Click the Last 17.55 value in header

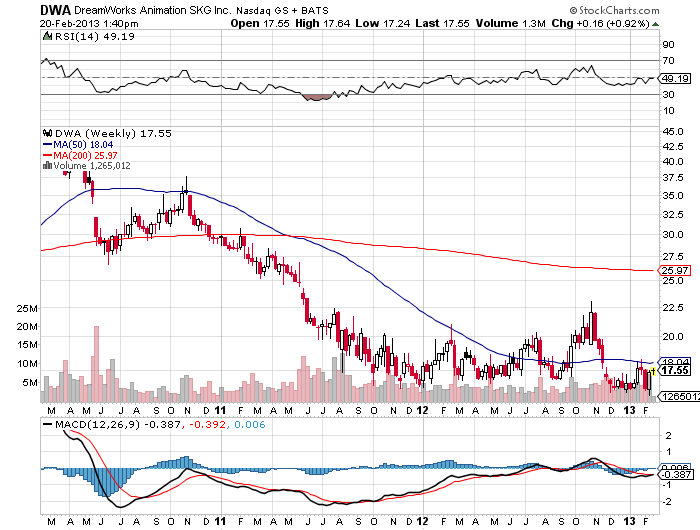click(x=442, y=23)
